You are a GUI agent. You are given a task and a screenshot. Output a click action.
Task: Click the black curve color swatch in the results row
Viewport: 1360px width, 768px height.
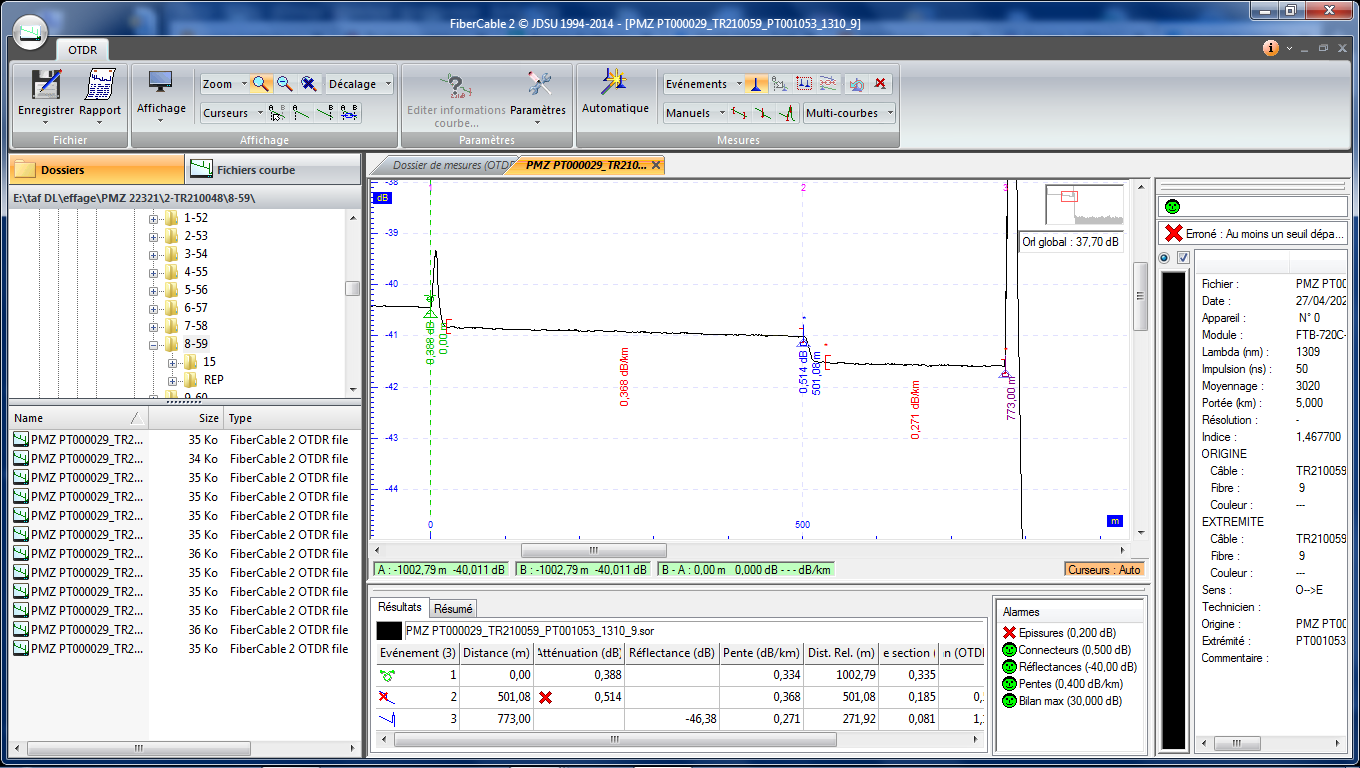click(389, 631)
